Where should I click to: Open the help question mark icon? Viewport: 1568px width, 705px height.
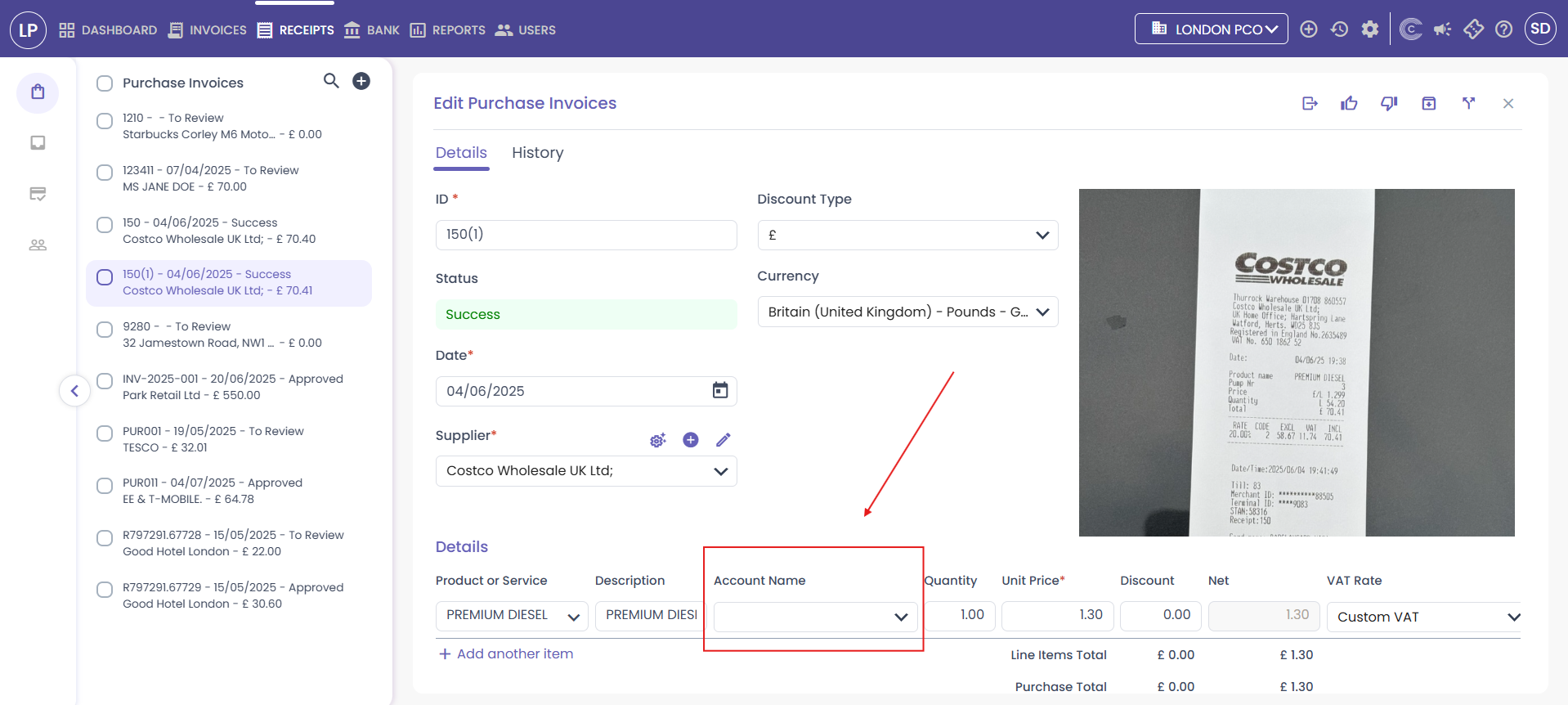tap(1503, 29)
